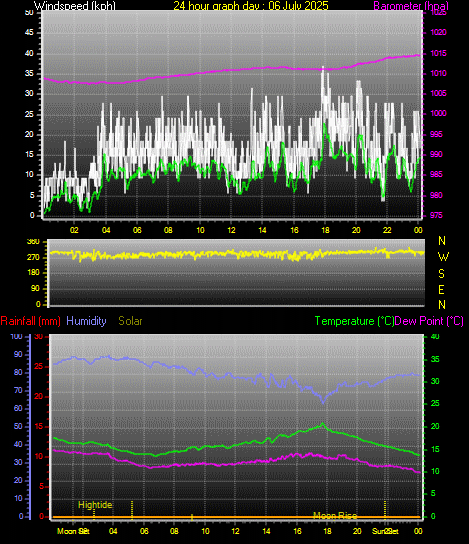Click hour 06 on the bottom chart axis
This screenshot has height=544, width=469.
(144, 531)
